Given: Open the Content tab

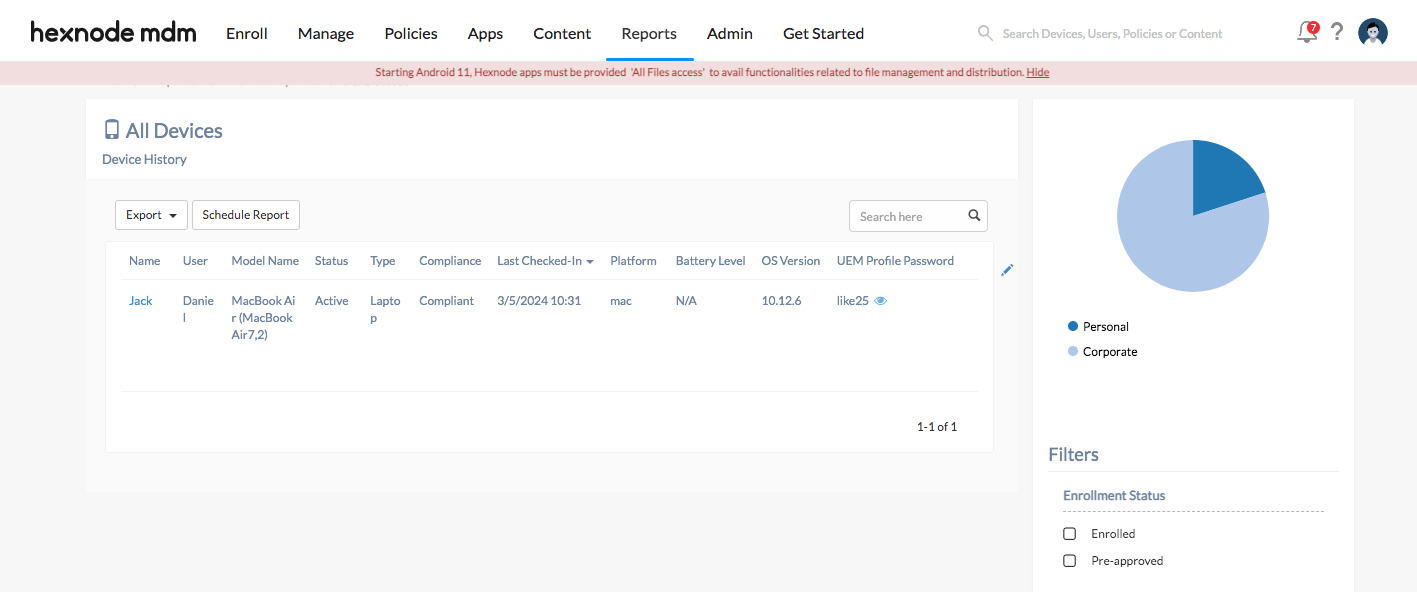Looking at the screenshot, I should tap(562, 33).
